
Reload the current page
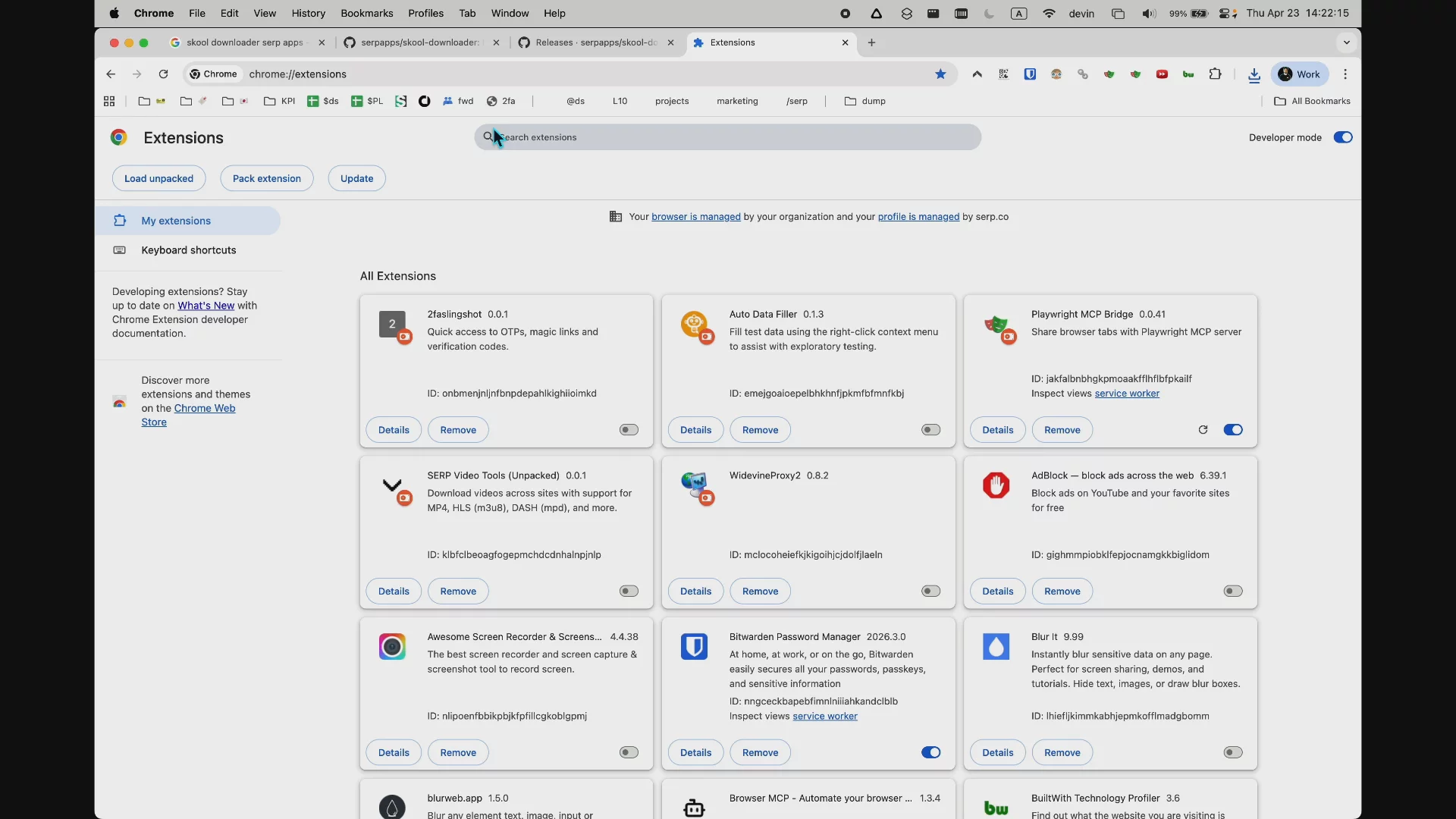163,74
